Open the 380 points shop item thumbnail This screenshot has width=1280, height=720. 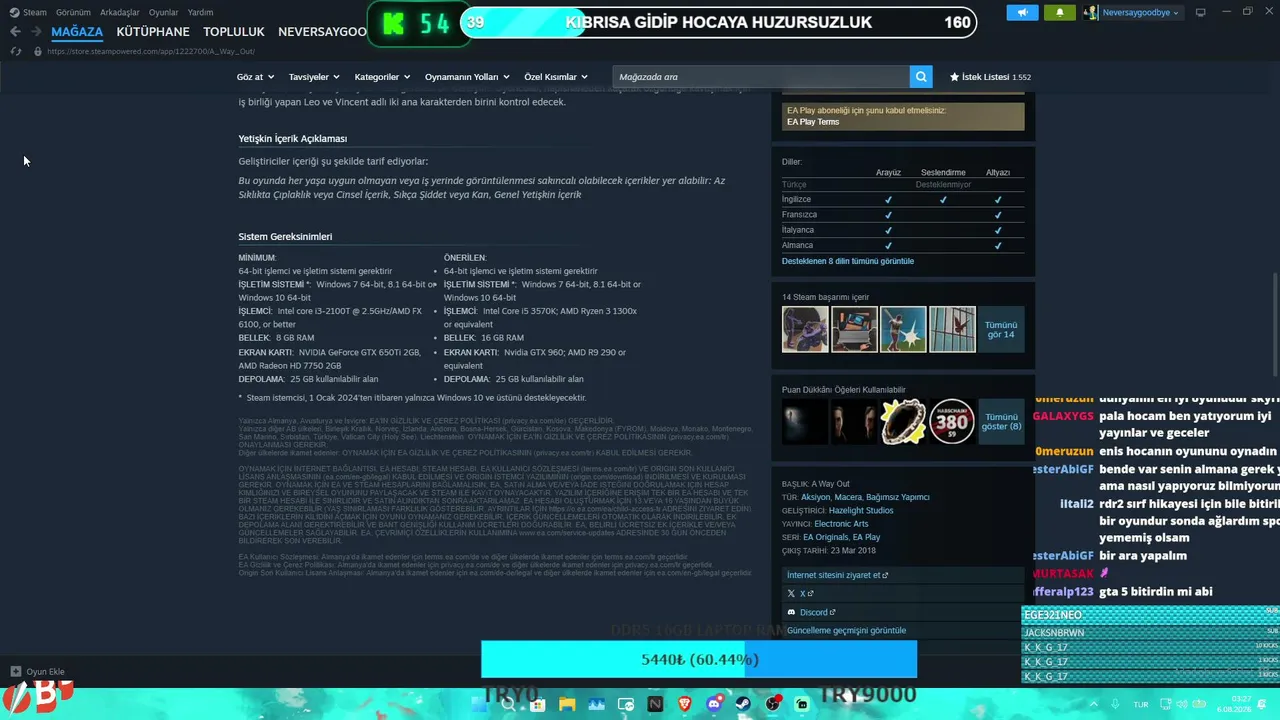952,421
